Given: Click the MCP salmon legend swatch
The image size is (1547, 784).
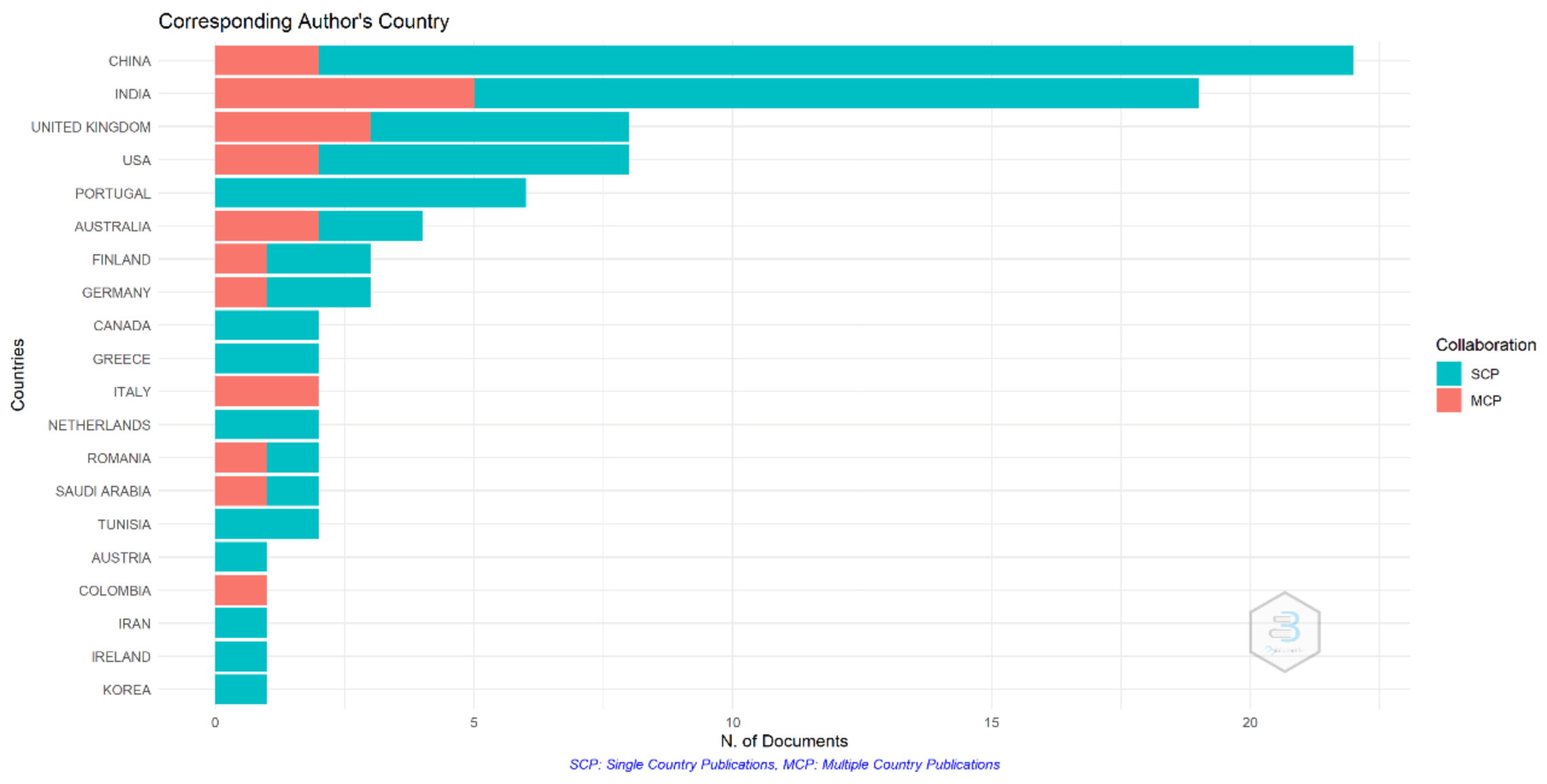Looking at the screenshot, I should (x=1448, y=401).
